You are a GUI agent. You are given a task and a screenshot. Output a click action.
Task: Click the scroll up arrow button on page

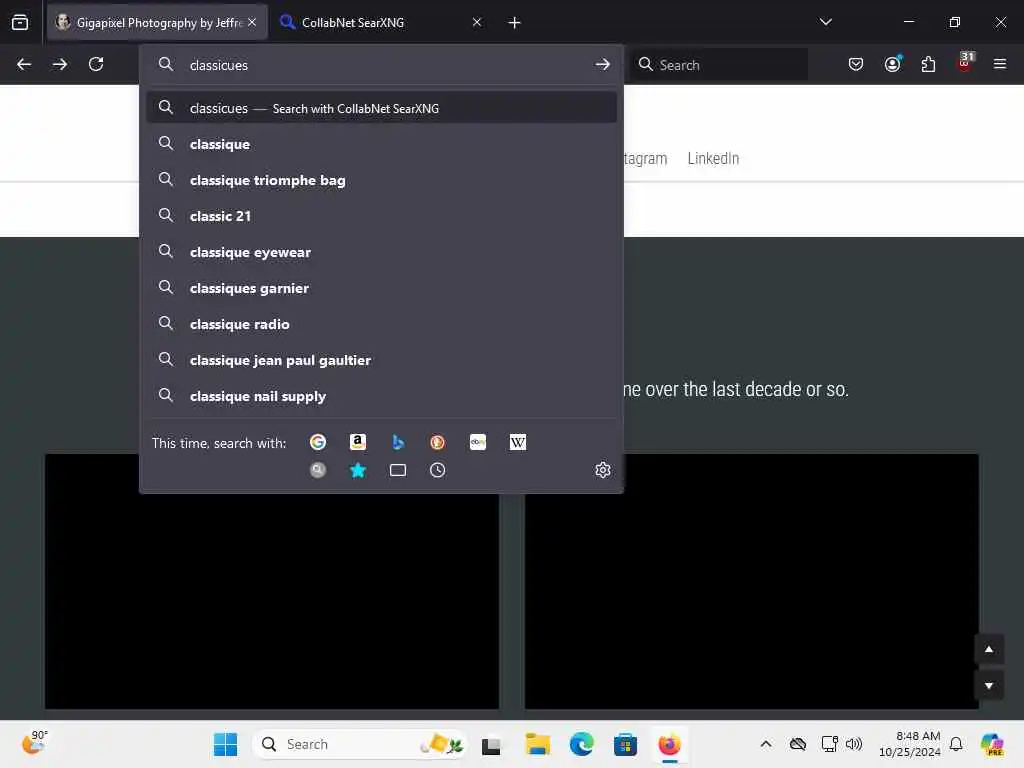(989, 649)
